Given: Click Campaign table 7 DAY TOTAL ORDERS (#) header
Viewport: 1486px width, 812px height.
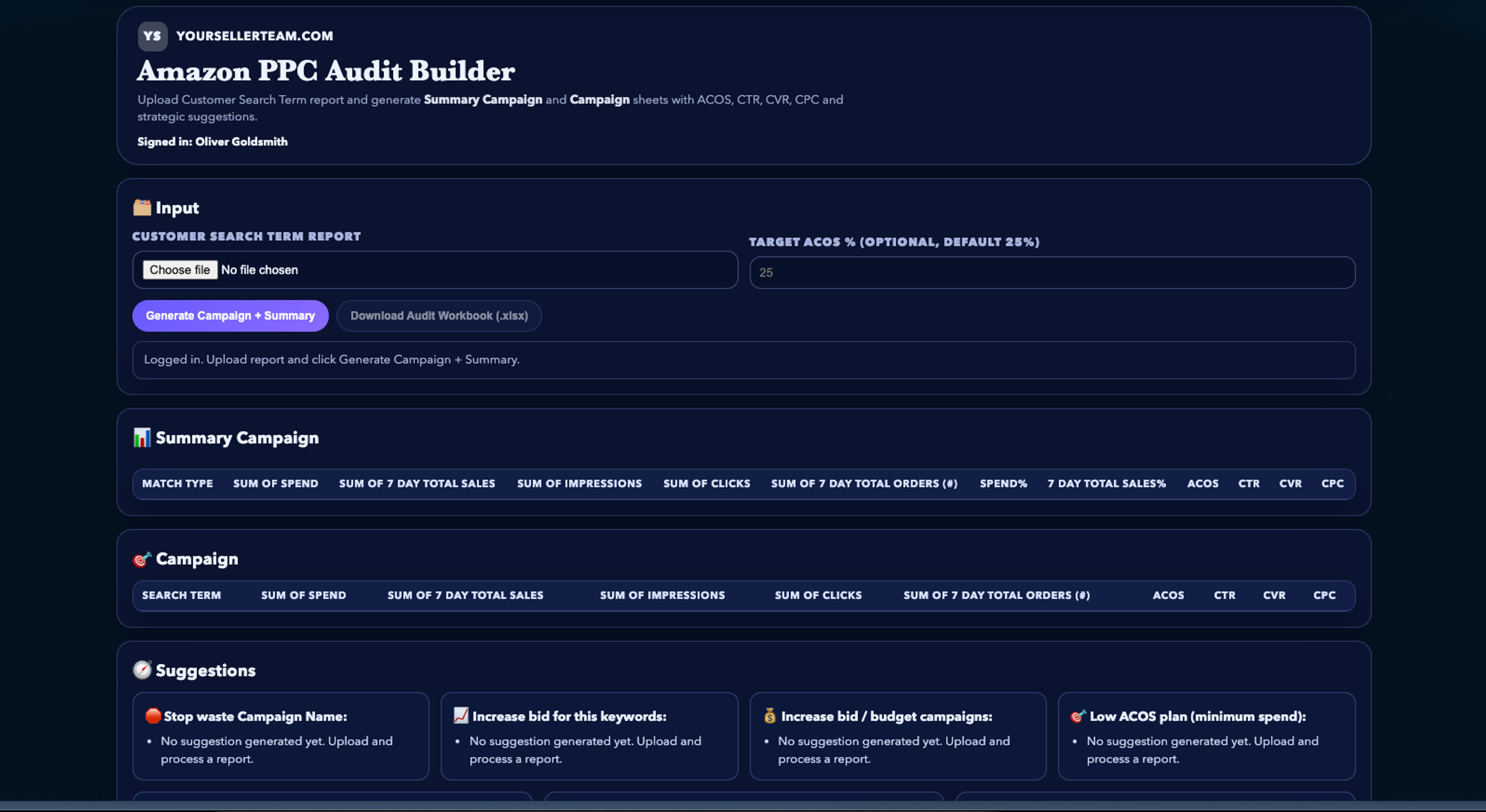Looking at the screenshot, I should pos(997,595).
